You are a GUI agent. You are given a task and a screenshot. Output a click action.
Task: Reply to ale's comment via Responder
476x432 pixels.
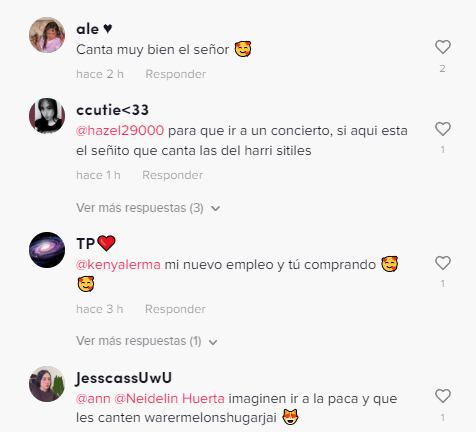[176, 74]
